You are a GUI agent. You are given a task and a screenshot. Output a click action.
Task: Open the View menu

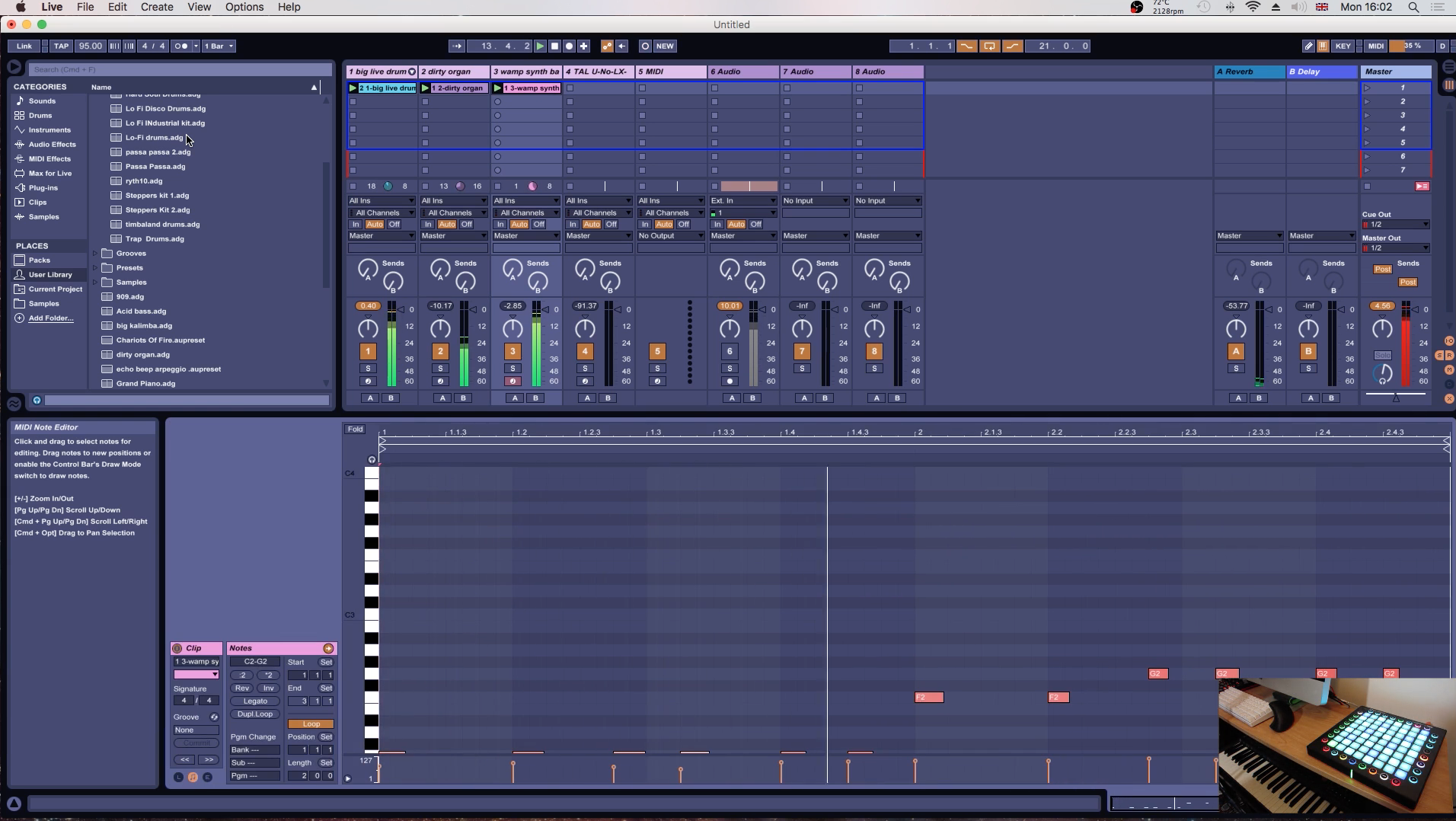(x=200, y=7)
